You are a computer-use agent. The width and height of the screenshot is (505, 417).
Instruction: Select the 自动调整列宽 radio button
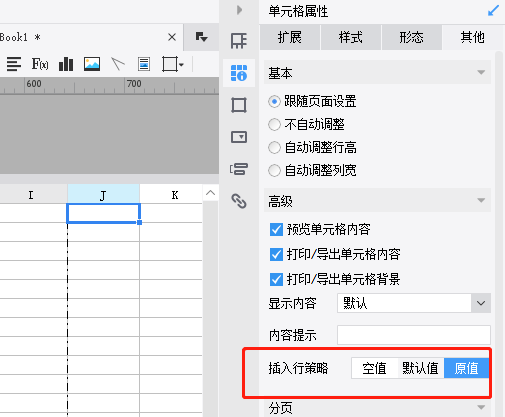coord(274,170)
